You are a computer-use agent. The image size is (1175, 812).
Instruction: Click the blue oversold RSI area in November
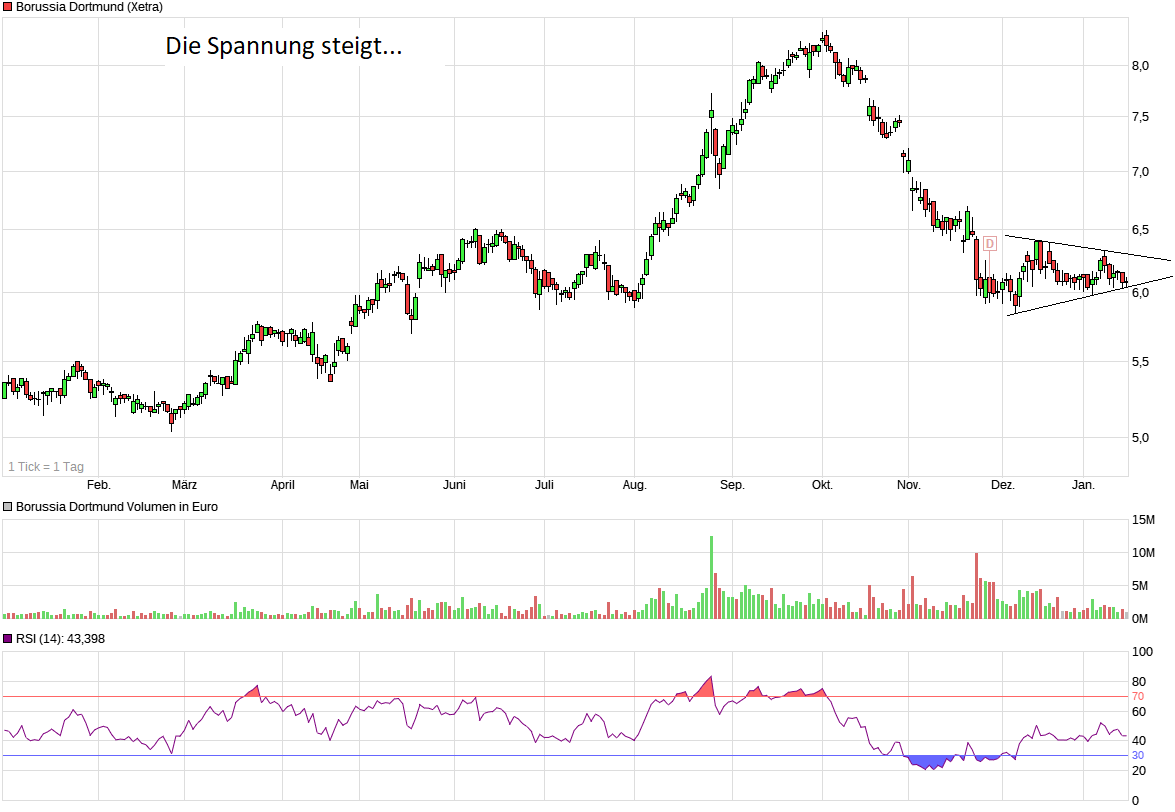click(929, 762)
